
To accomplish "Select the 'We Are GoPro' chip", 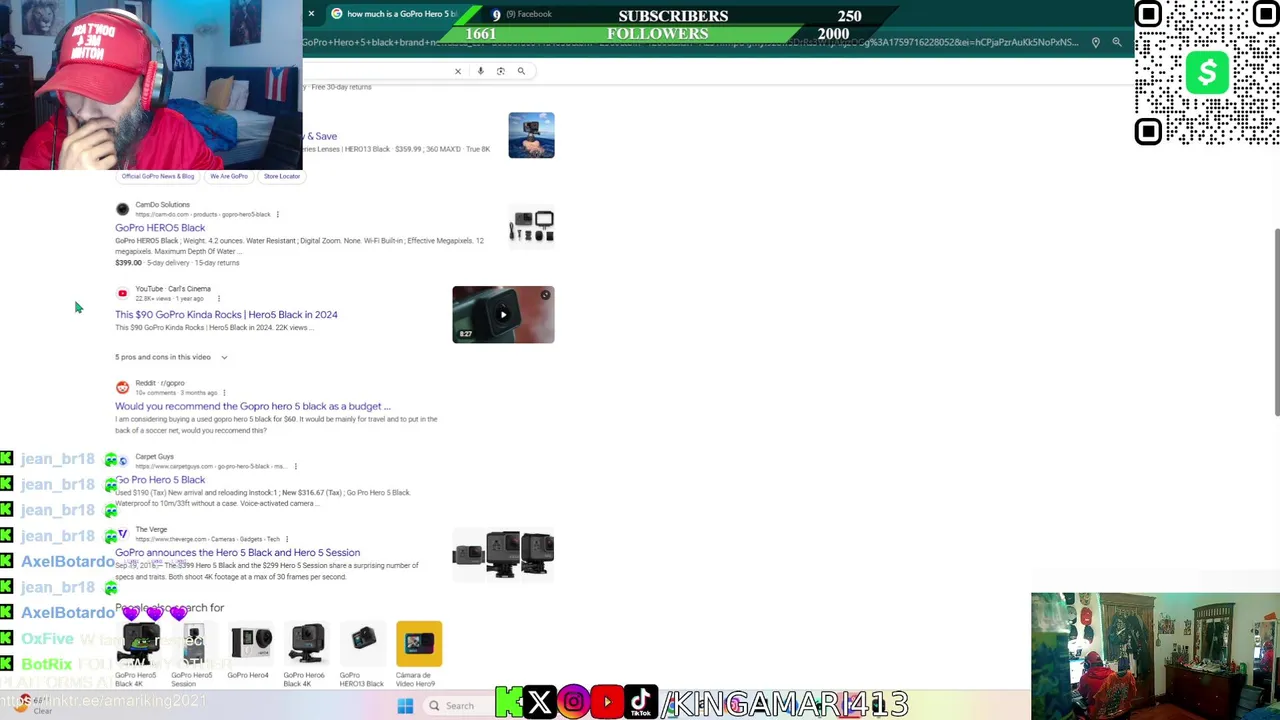I will (229, 176).
